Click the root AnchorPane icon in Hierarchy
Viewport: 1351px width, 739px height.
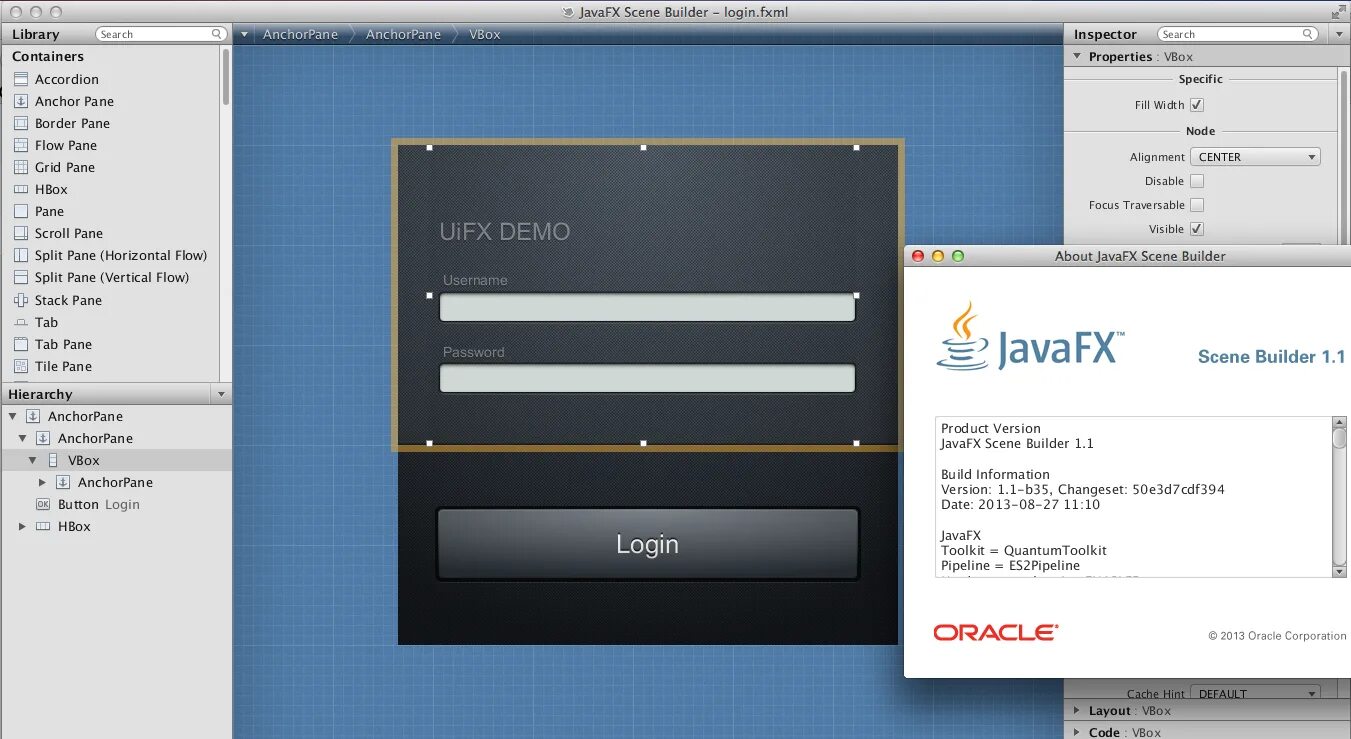tap(33, 416)
